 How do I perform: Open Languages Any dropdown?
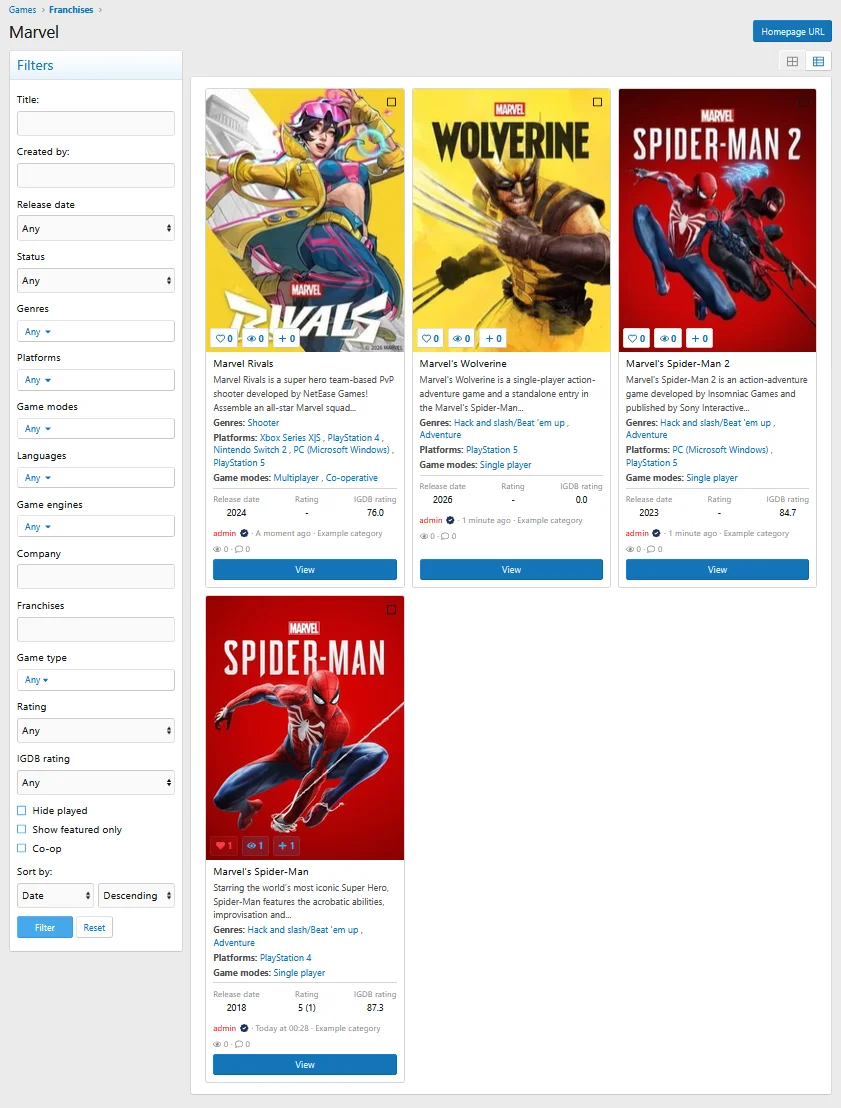click(95, 478)
